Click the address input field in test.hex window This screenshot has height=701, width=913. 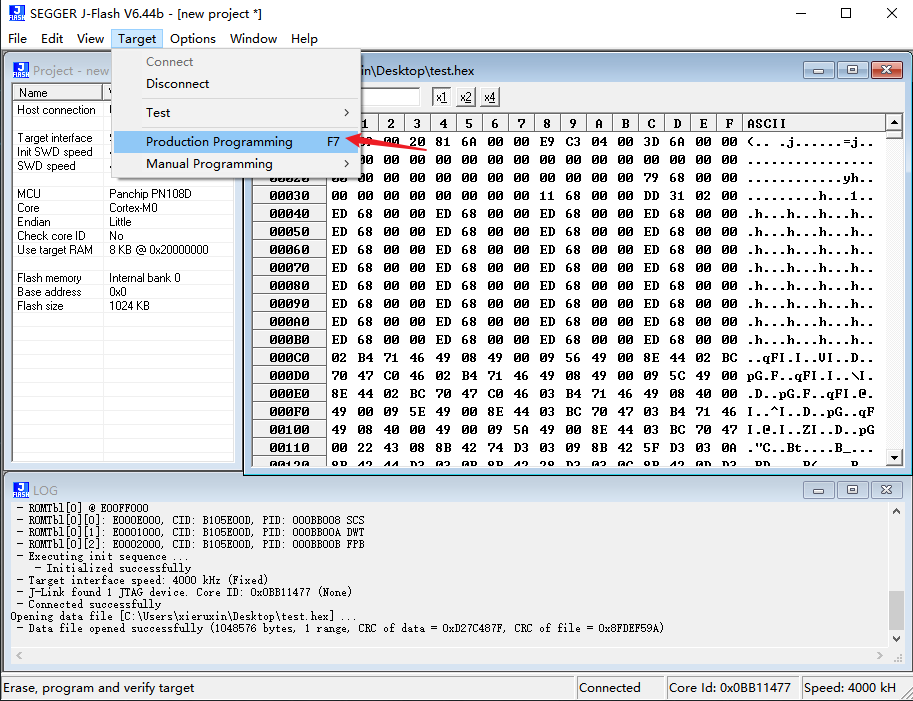point(390,97)
